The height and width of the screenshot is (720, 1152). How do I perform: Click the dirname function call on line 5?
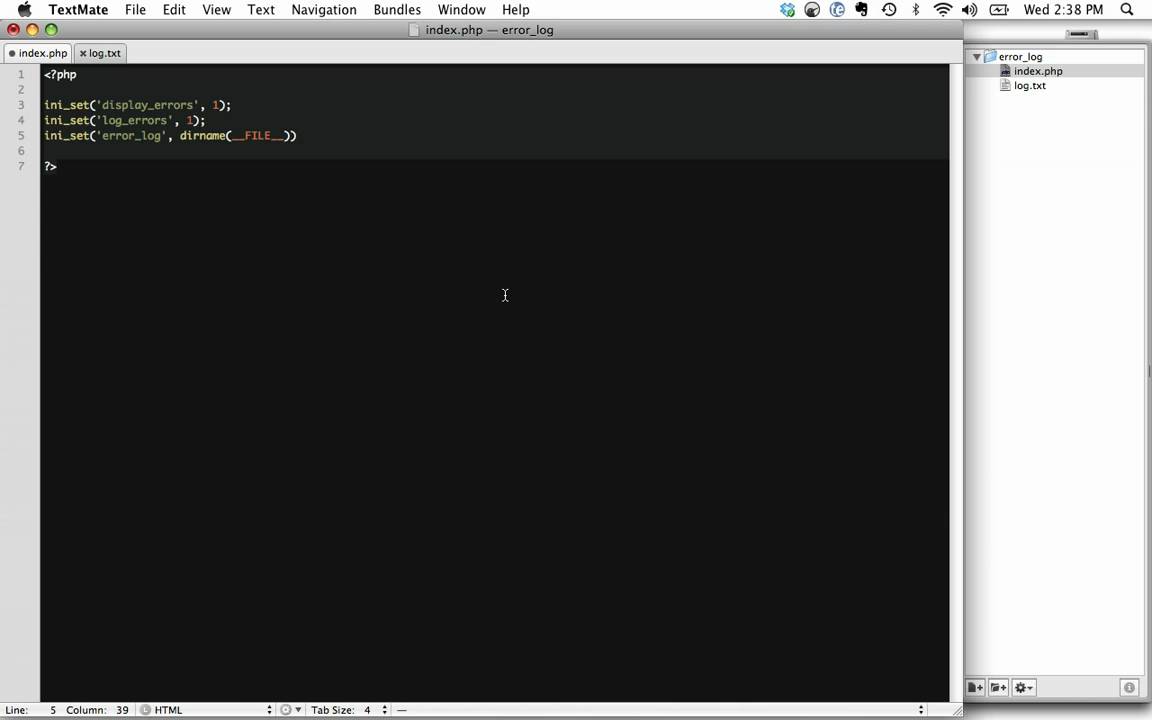coord(202,136)
